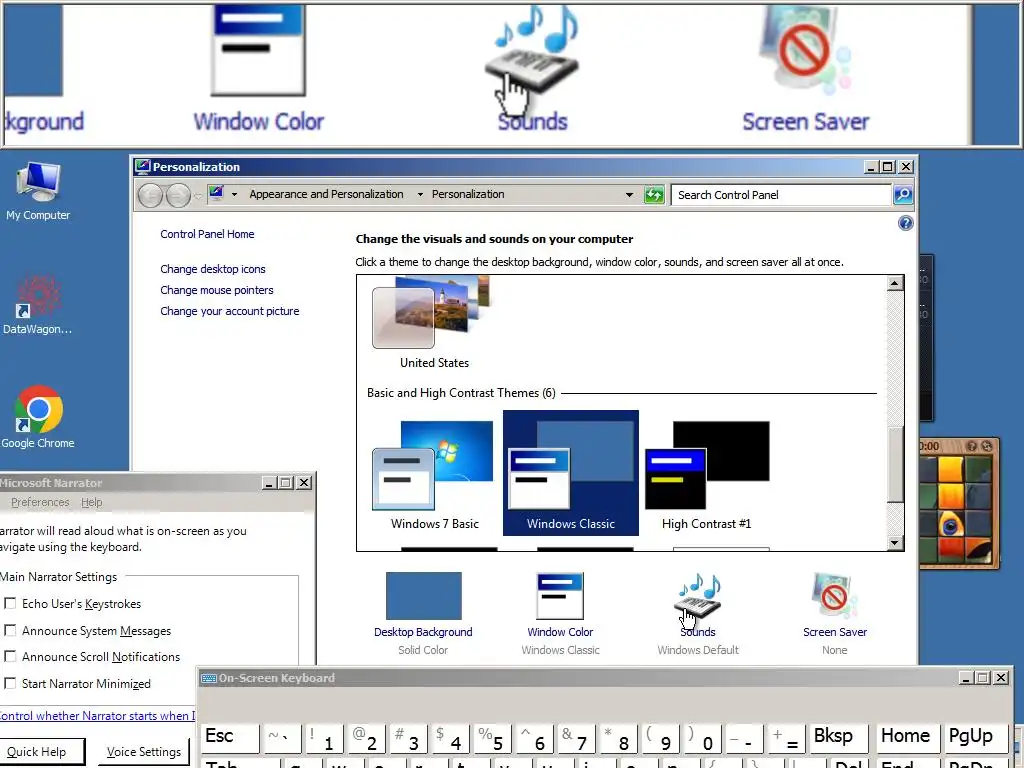The image size is (1024, 768).
Task: Click the Search Control Panel field
Action: pos(781,195)
